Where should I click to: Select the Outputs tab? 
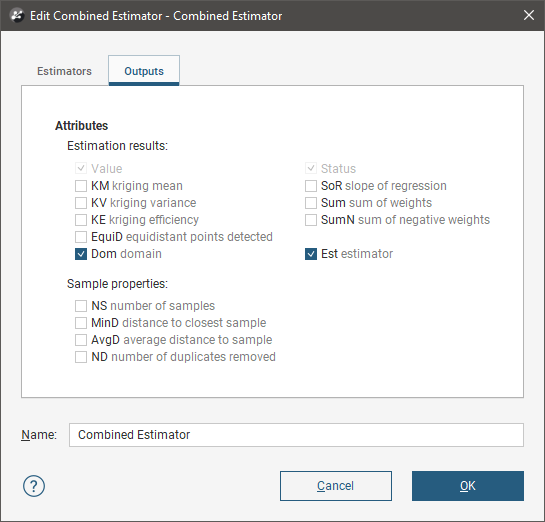click(144, 71)
